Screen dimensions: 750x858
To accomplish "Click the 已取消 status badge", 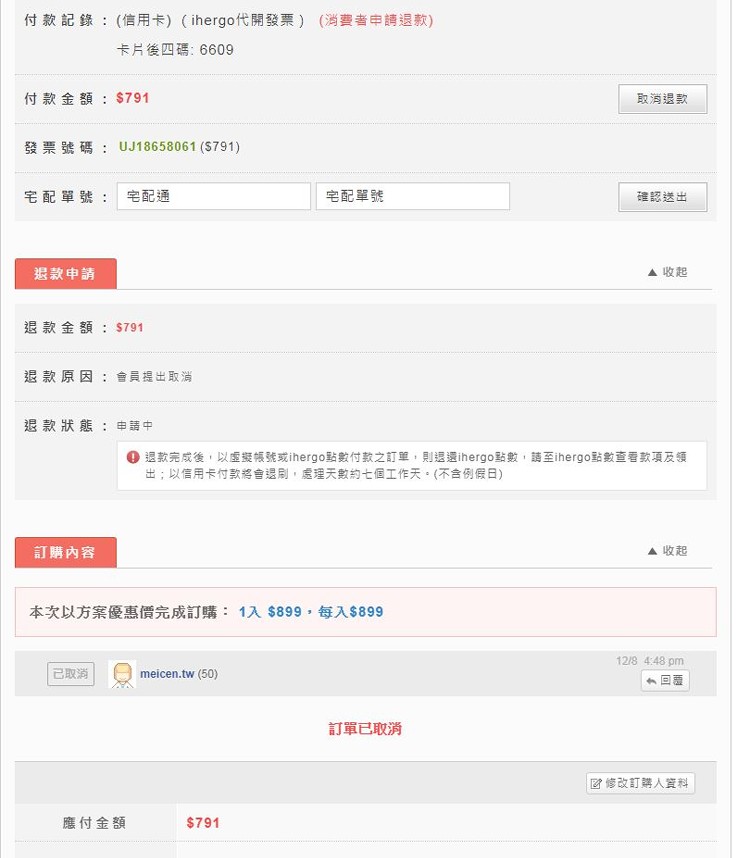I will click(x=71, y=674).
